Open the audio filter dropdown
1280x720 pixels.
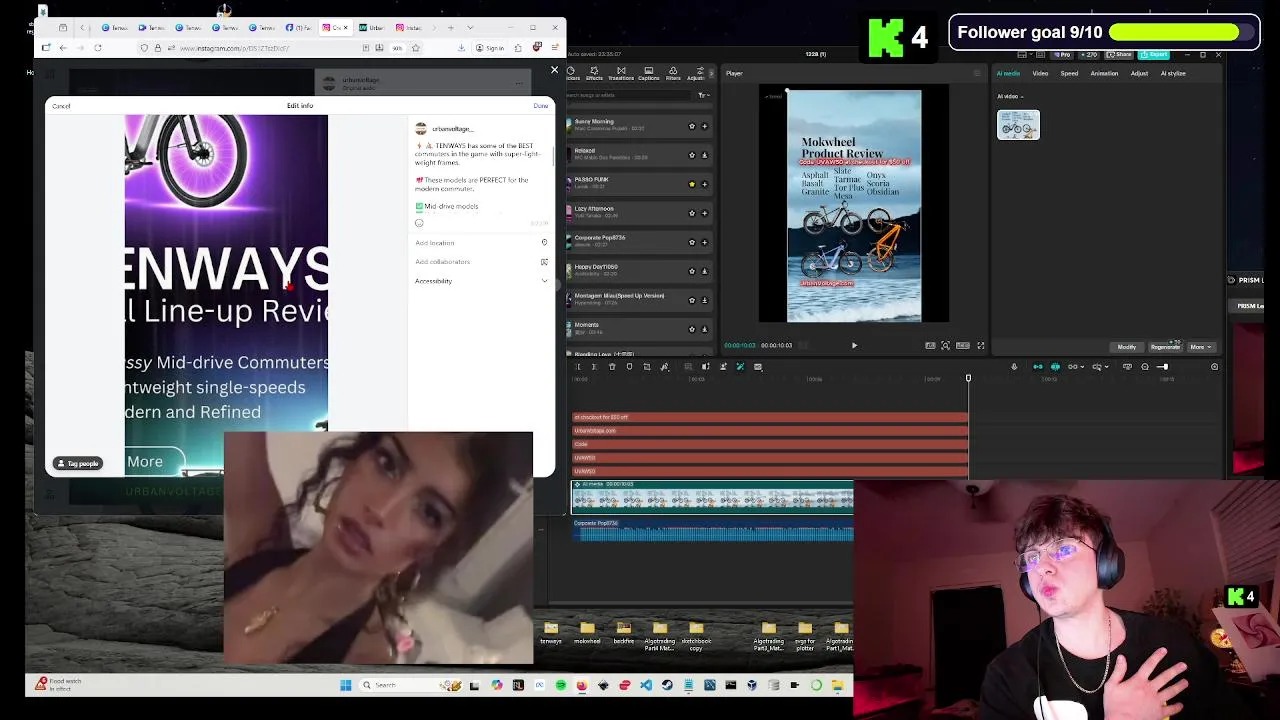pyautogui.click(x=703, y=95)
